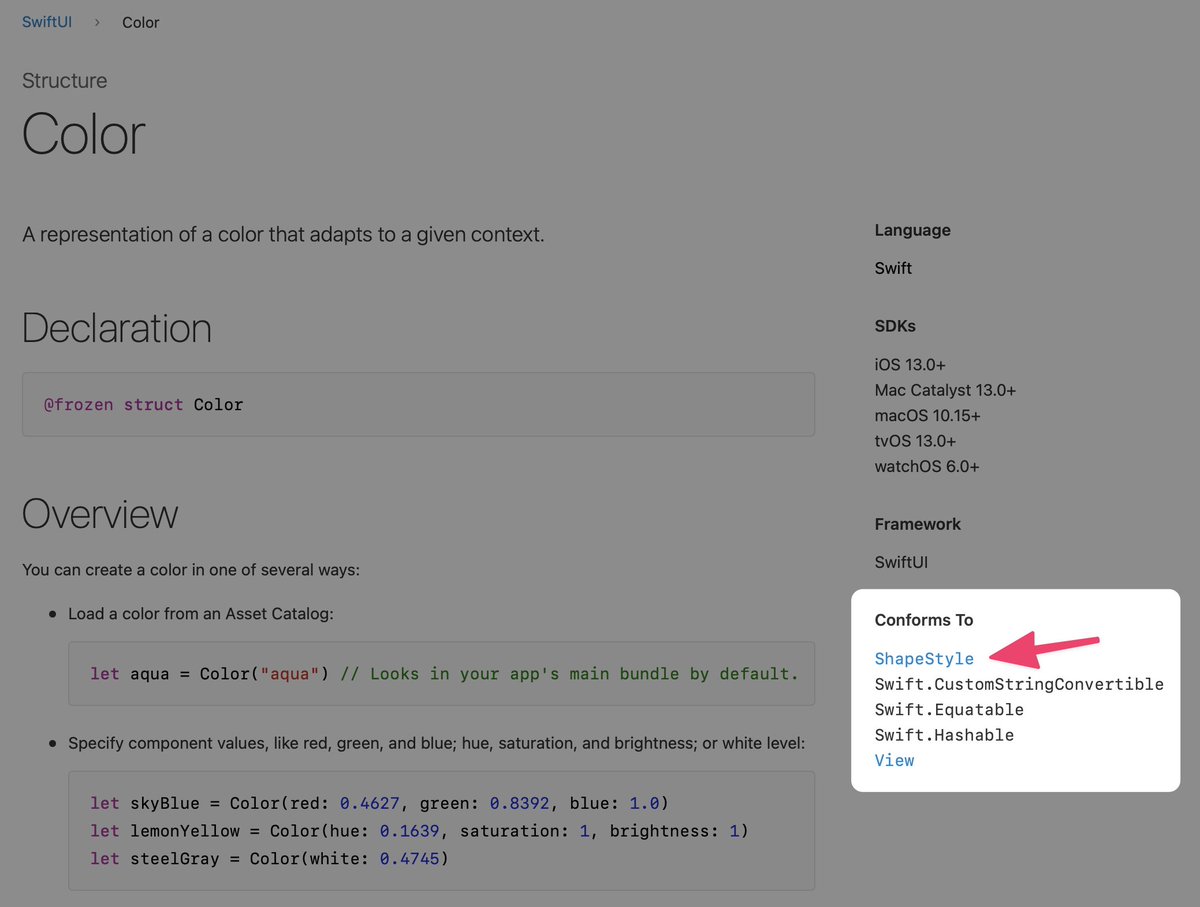The width and height of the screenshot is (1200, 907).
Task: Click the Mac Catalyst 13.0+ SDK entry
Action: click(945, 390)
